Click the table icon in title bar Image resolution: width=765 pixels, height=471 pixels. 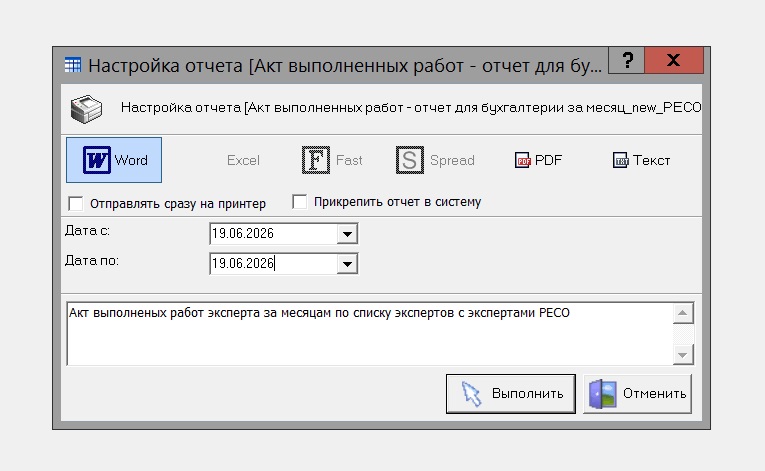coord(73,64)
